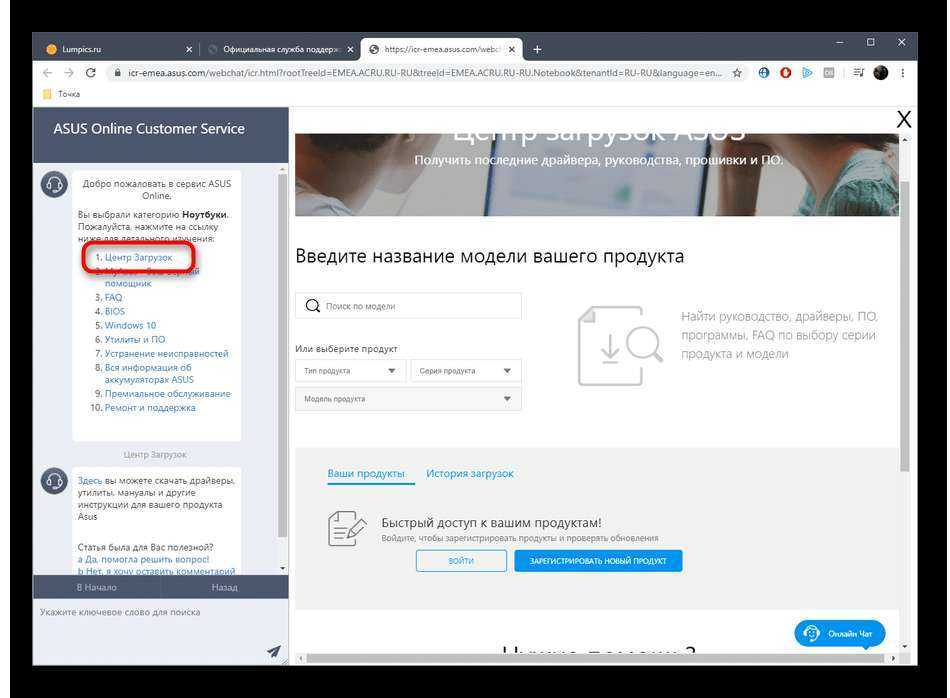This screenshot has height=698, width=950.
Task: Expand the Серия продукта dropdown
Action: click(x=465, y=371)
